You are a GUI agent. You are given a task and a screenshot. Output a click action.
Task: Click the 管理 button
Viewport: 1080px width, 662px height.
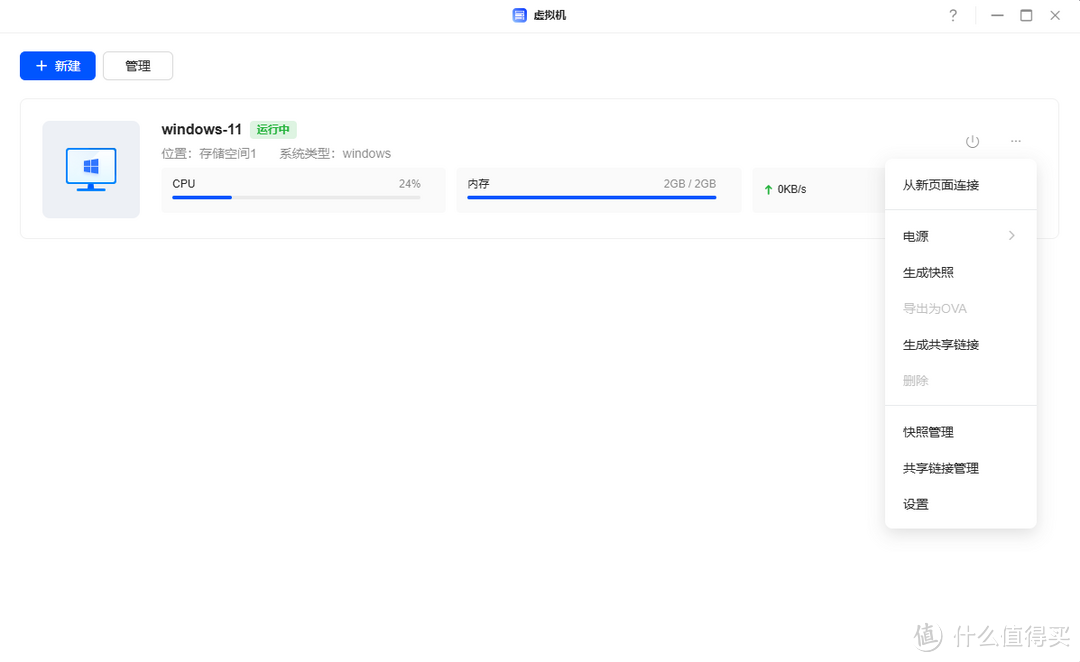click(138, 66)
